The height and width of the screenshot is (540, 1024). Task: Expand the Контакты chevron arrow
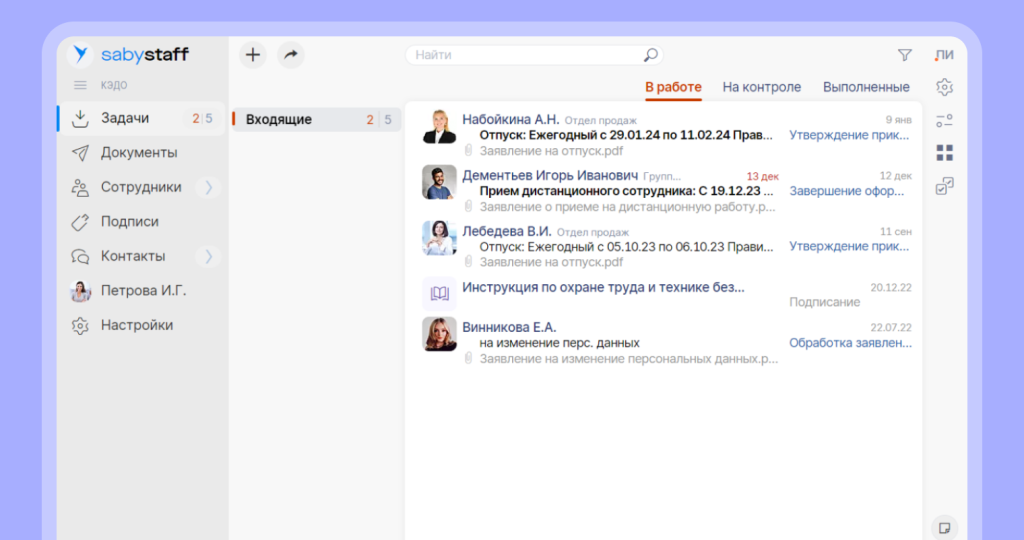tap(208, 256)
